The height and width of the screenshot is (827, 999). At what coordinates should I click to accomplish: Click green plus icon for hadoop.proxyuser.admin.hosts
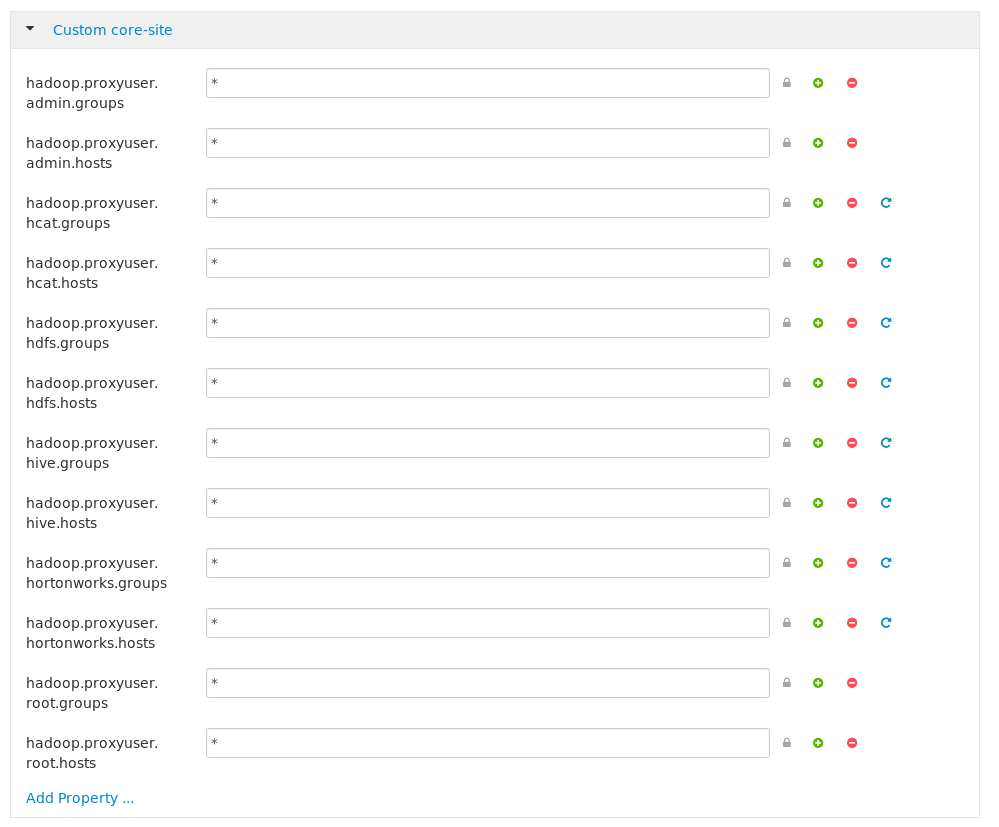point(818,143)
